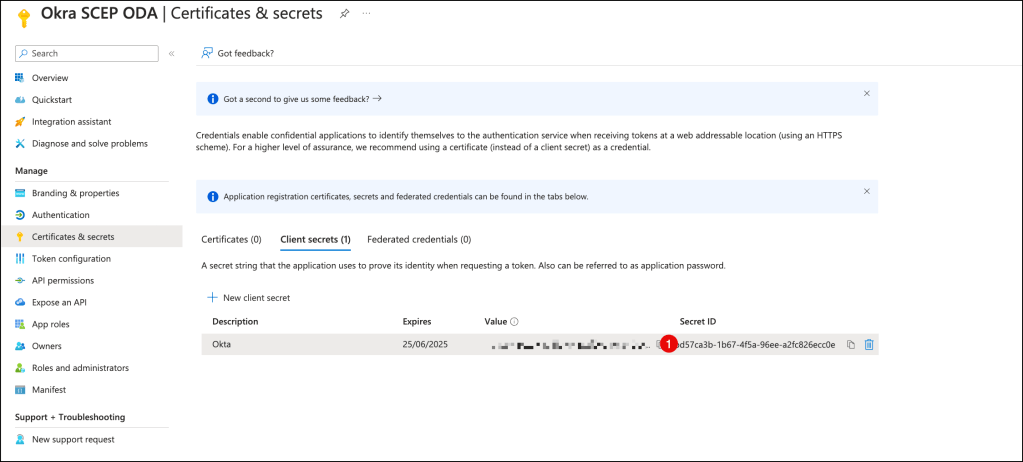Close the application registration info banner

pos(866,190)
